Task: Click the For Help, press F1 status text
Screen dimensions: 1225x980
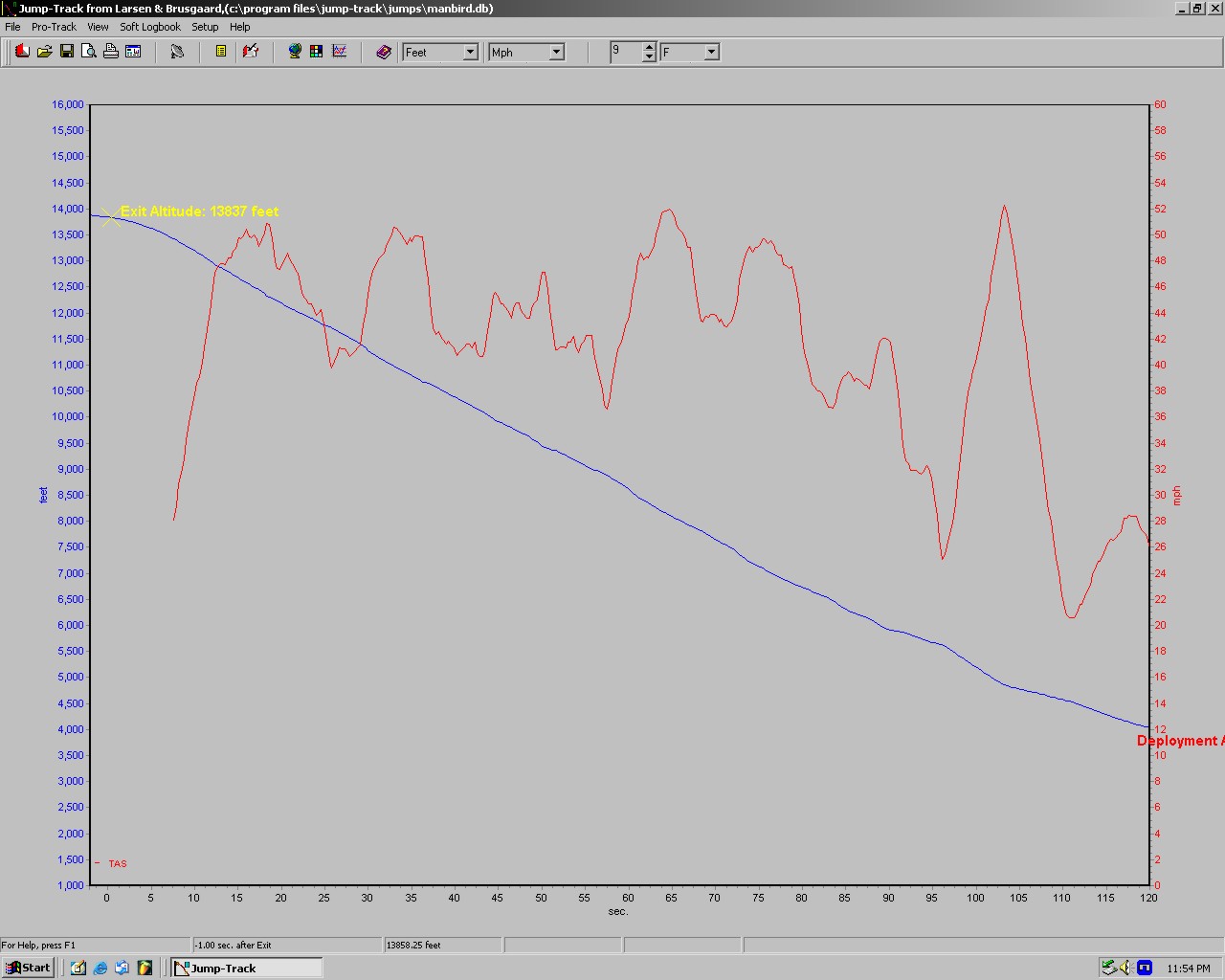Action: point(38,945)
